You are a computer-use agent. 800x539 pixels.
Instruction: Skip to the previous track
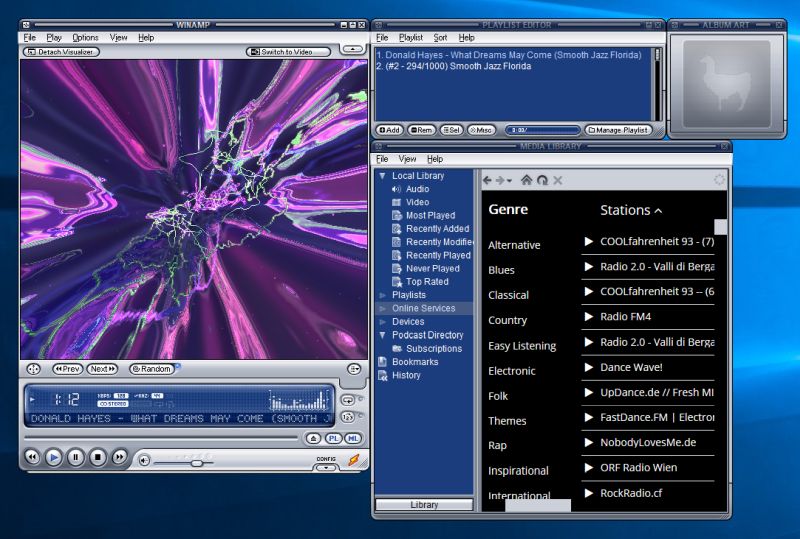tap(32, 457)
